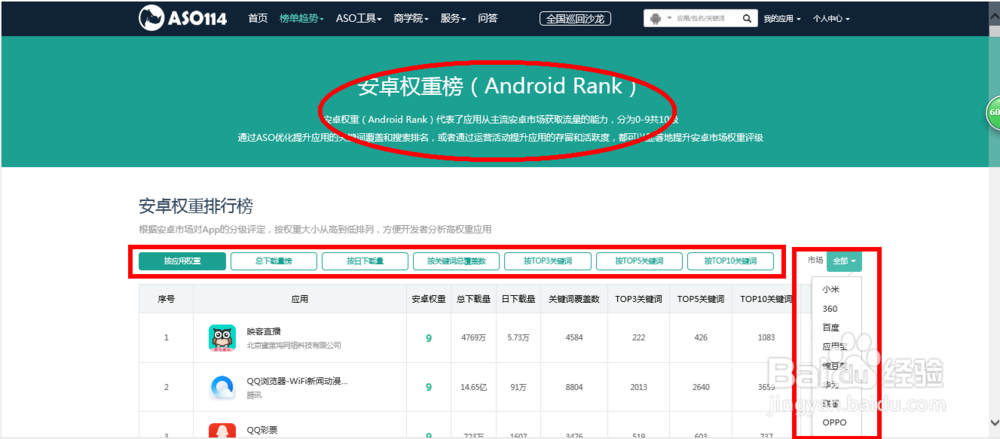The image size is (1000, 439).
Task: Expand the 商学院 menu
Action: coord(411,19)
